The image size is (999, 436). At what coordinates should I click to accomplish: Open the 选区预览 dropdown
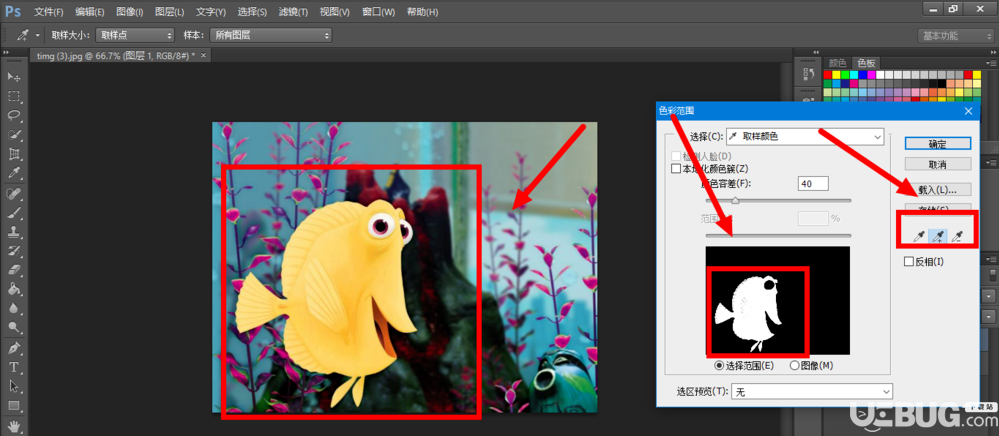pyautogui.click(x=812, y=391)
